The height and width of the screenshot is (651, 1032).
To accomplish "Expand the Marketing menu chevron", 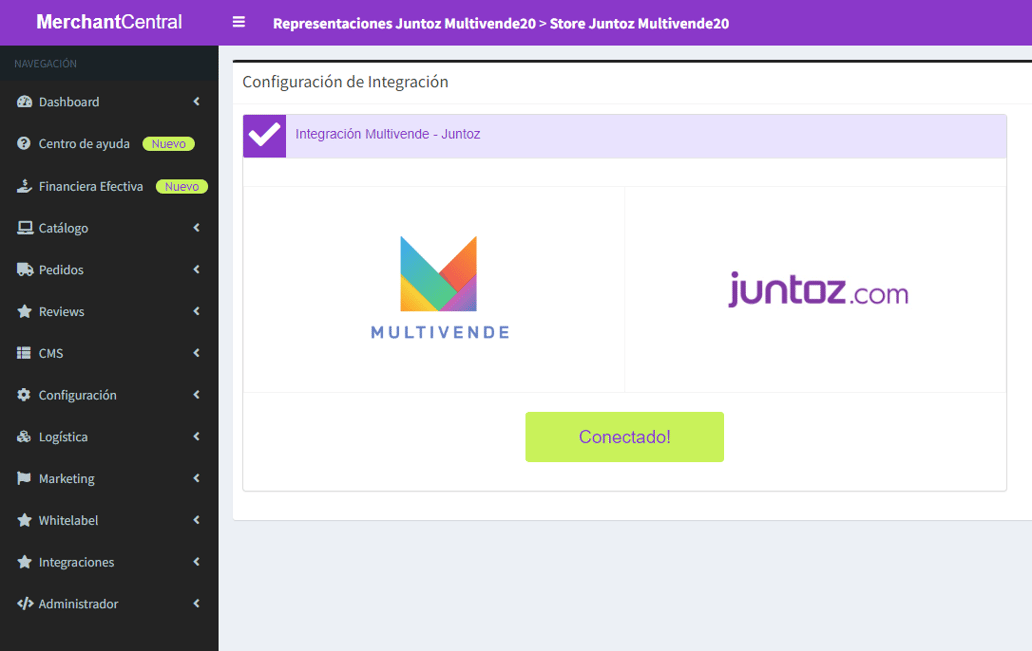I will coord(196,478).
